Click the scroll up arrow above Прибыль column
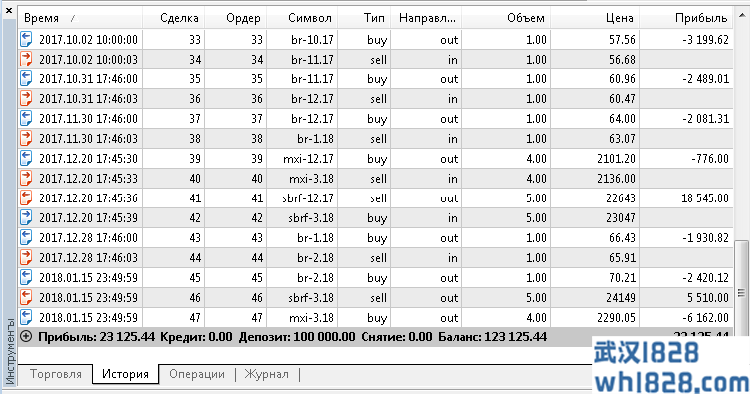750x394 pixels. tap(742, 15)
